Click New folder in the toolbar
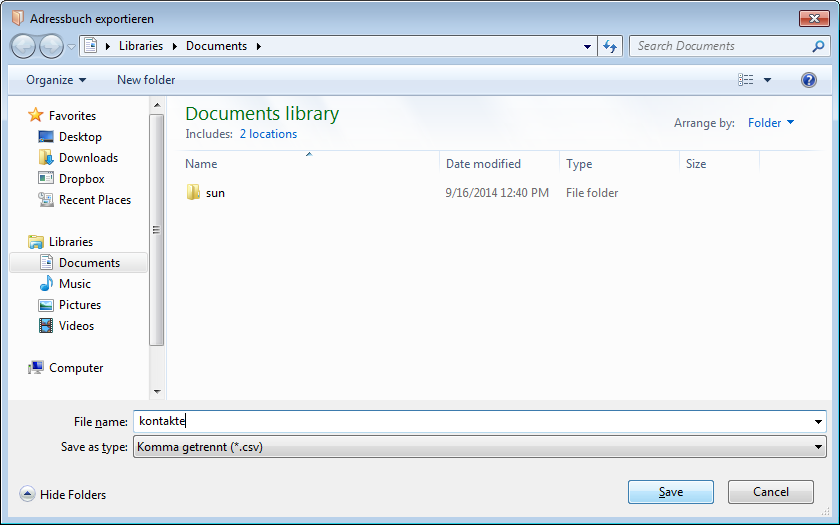This screenshot has height=525, width=840. 146,80
